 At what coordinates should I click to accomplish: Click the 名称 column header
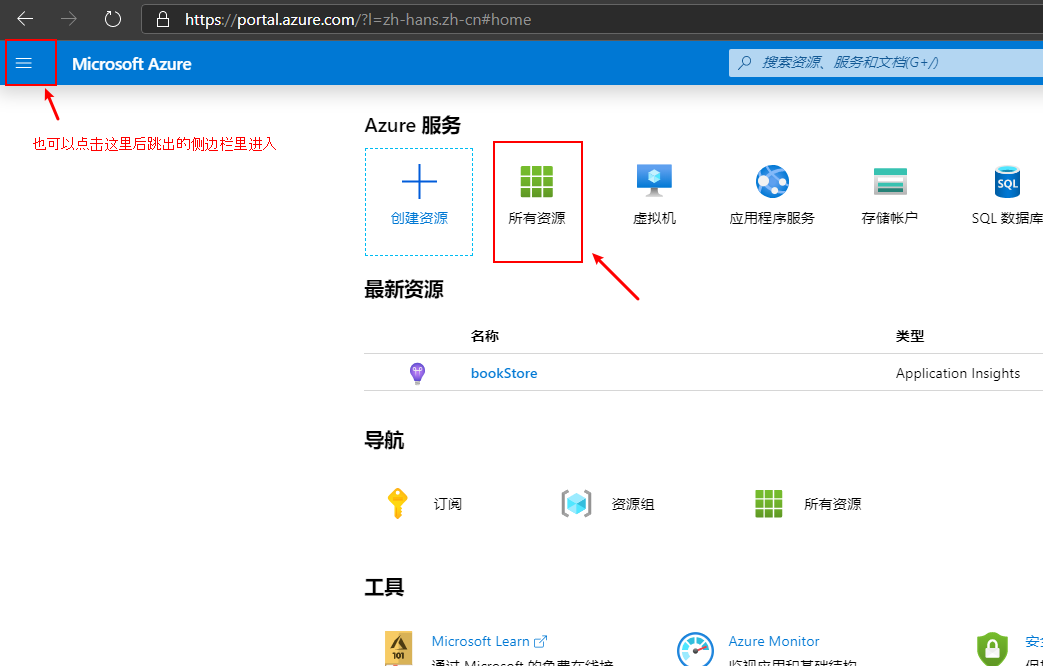tap(485, 336)
